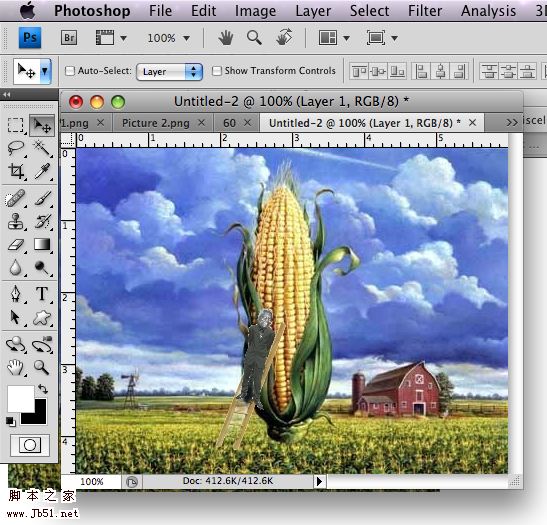The height and width of the screenshot is (525, 547).
Task: Select the Zoom tool in toolbox
Action: click(41, 367)
